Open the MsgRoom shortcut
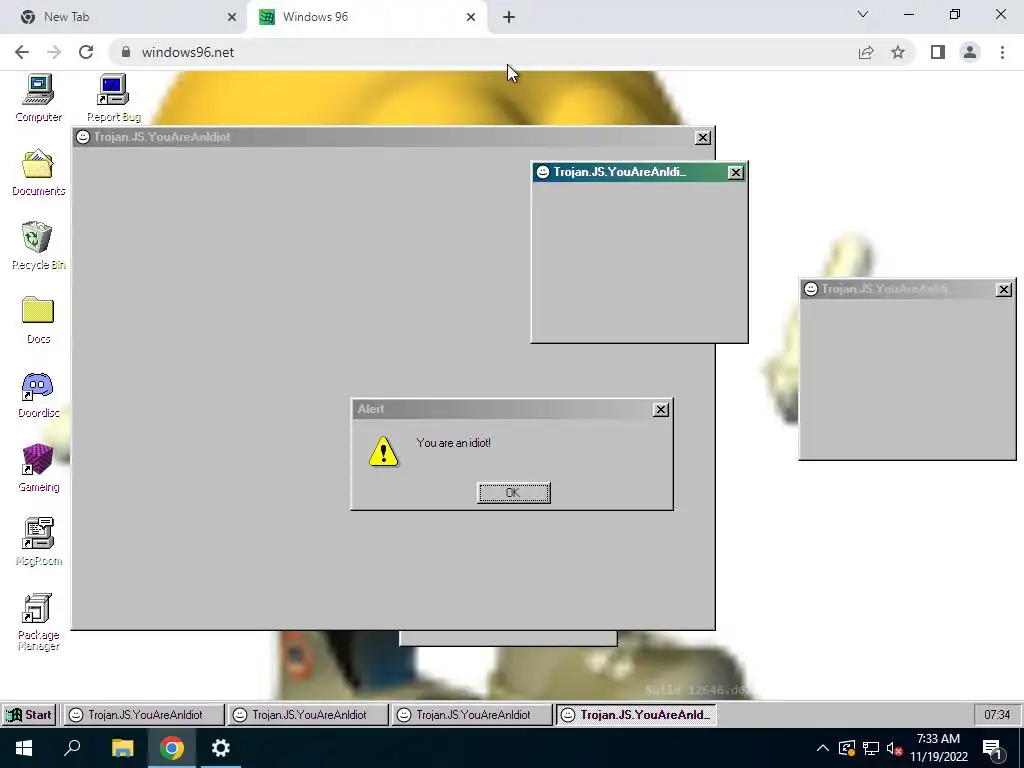The width and height of the screenshot is (1024, 768). point(38,542)
